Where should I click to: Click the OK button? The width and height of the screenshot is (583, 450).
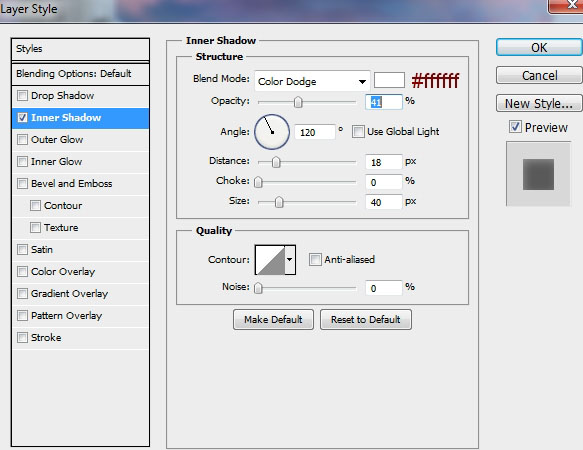[x=539, y=48]
